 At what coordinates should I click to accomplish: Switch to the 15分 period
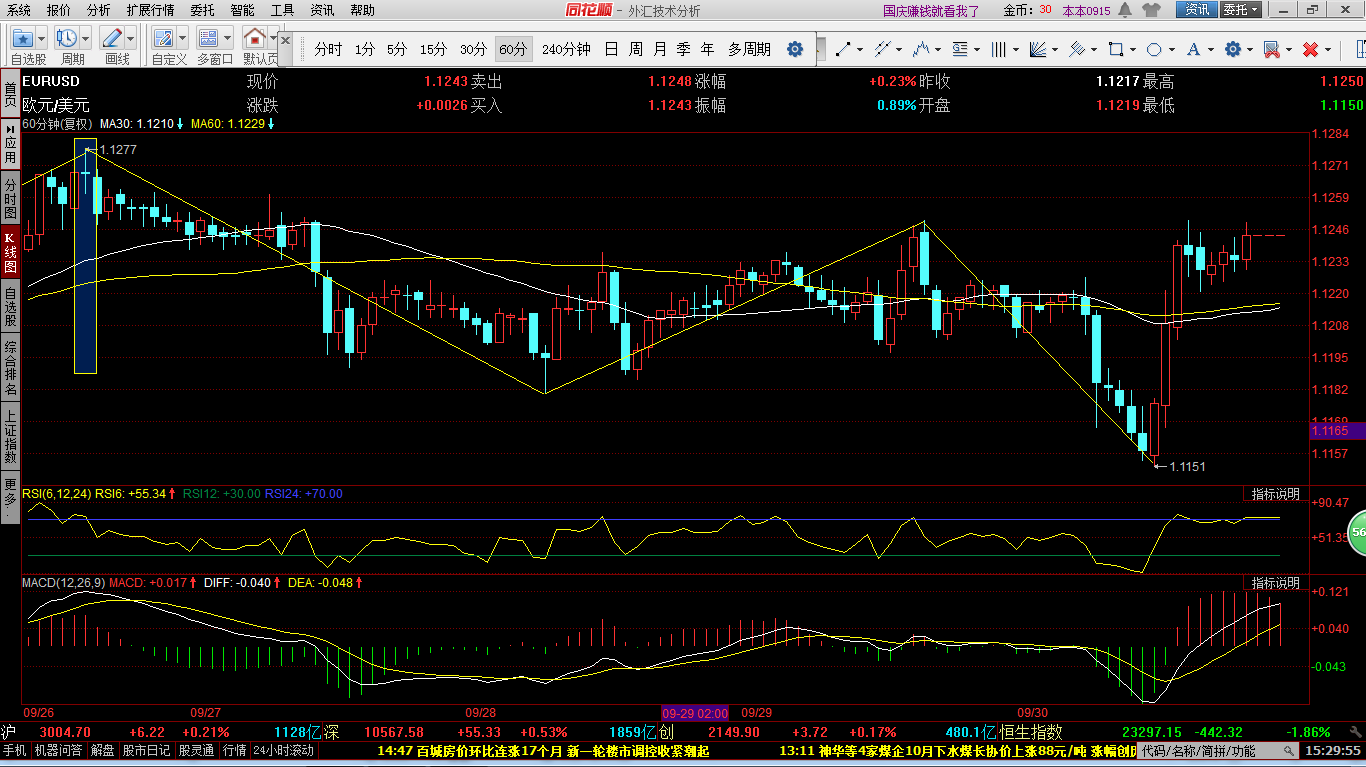(x=433, y=49)
